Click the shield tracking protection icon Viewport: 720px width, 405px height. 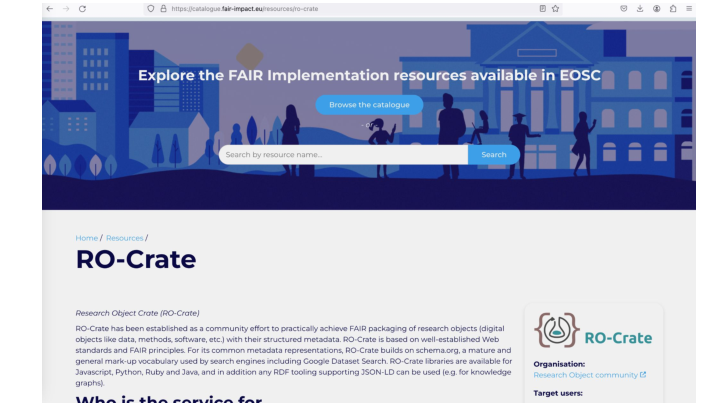tap(151, 9)
